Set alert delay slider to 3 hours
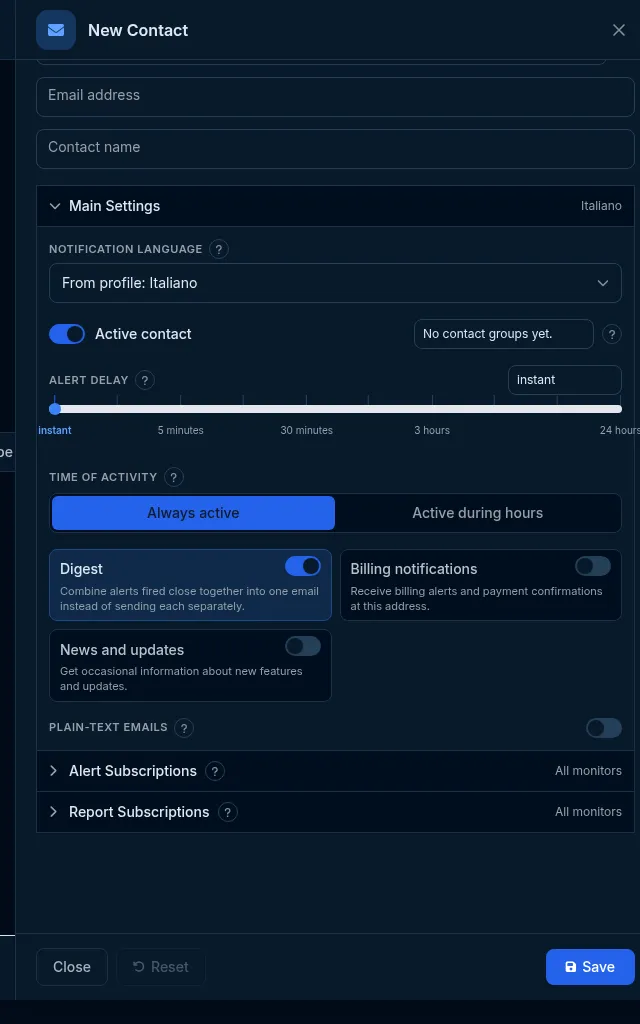This screenshot has height=1024, width=640. (x=432, y=409)
